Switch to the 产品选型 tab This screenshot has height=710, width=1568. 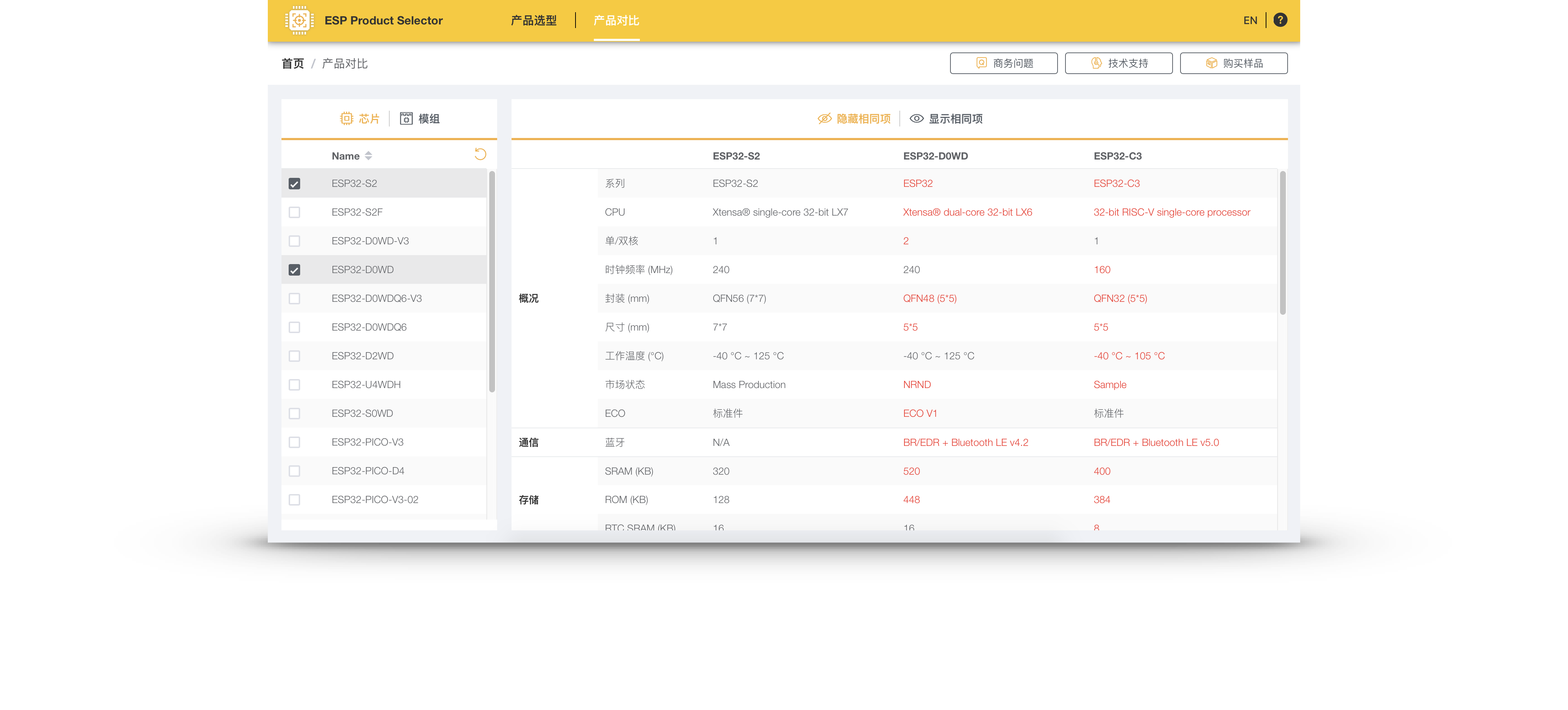tap(533, 21)
